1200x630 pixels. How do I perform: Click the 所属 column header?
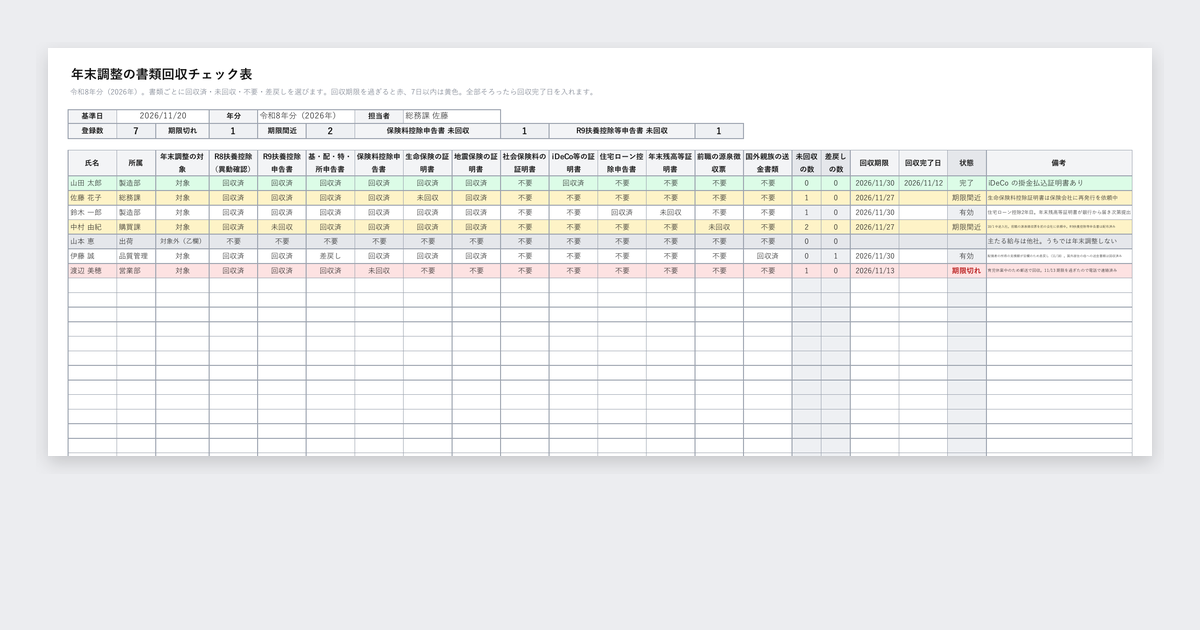(136, 162)
